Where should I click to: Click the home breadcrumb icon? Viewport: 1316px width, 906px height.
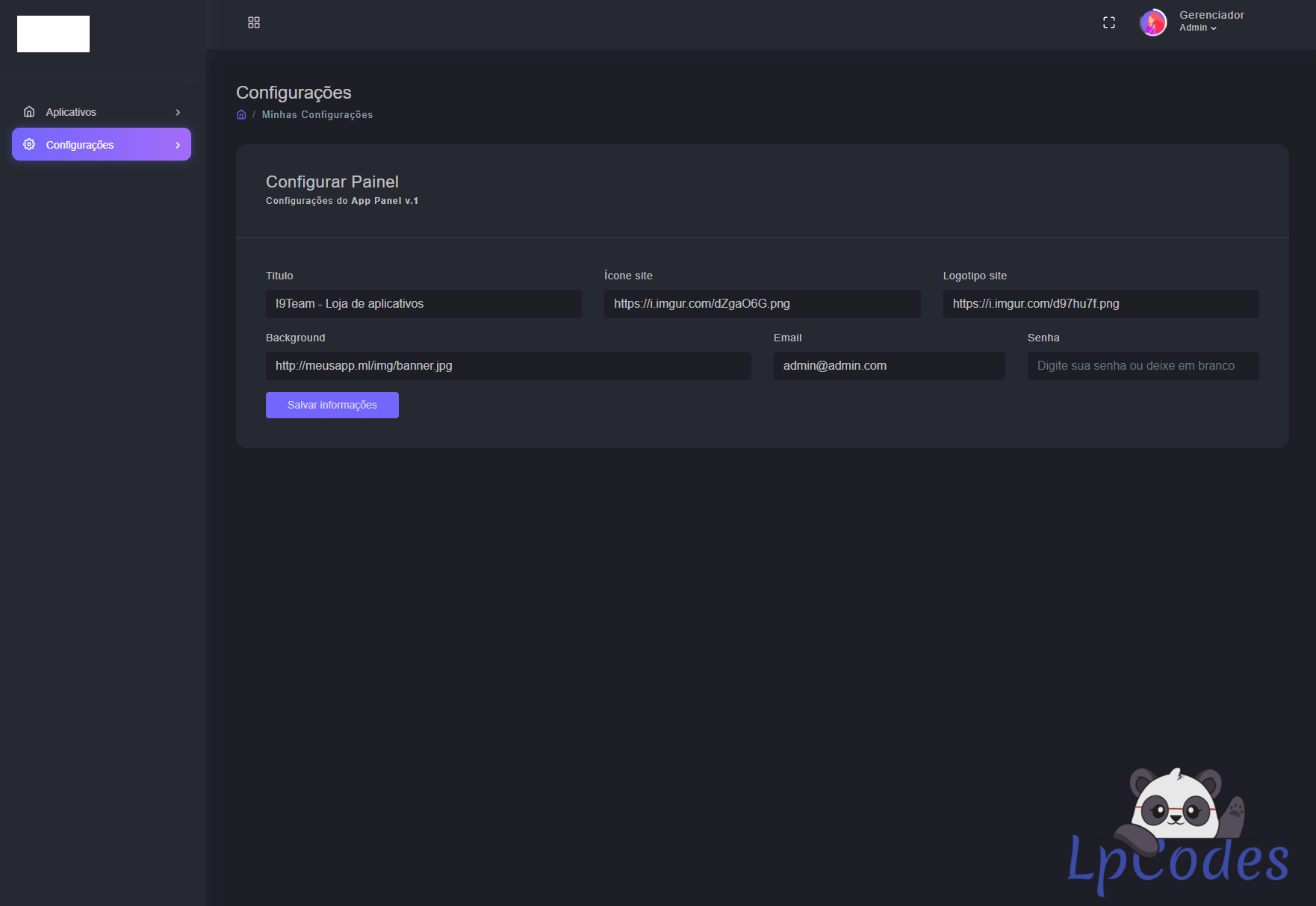pyautogui.click(x=241, y=115)
